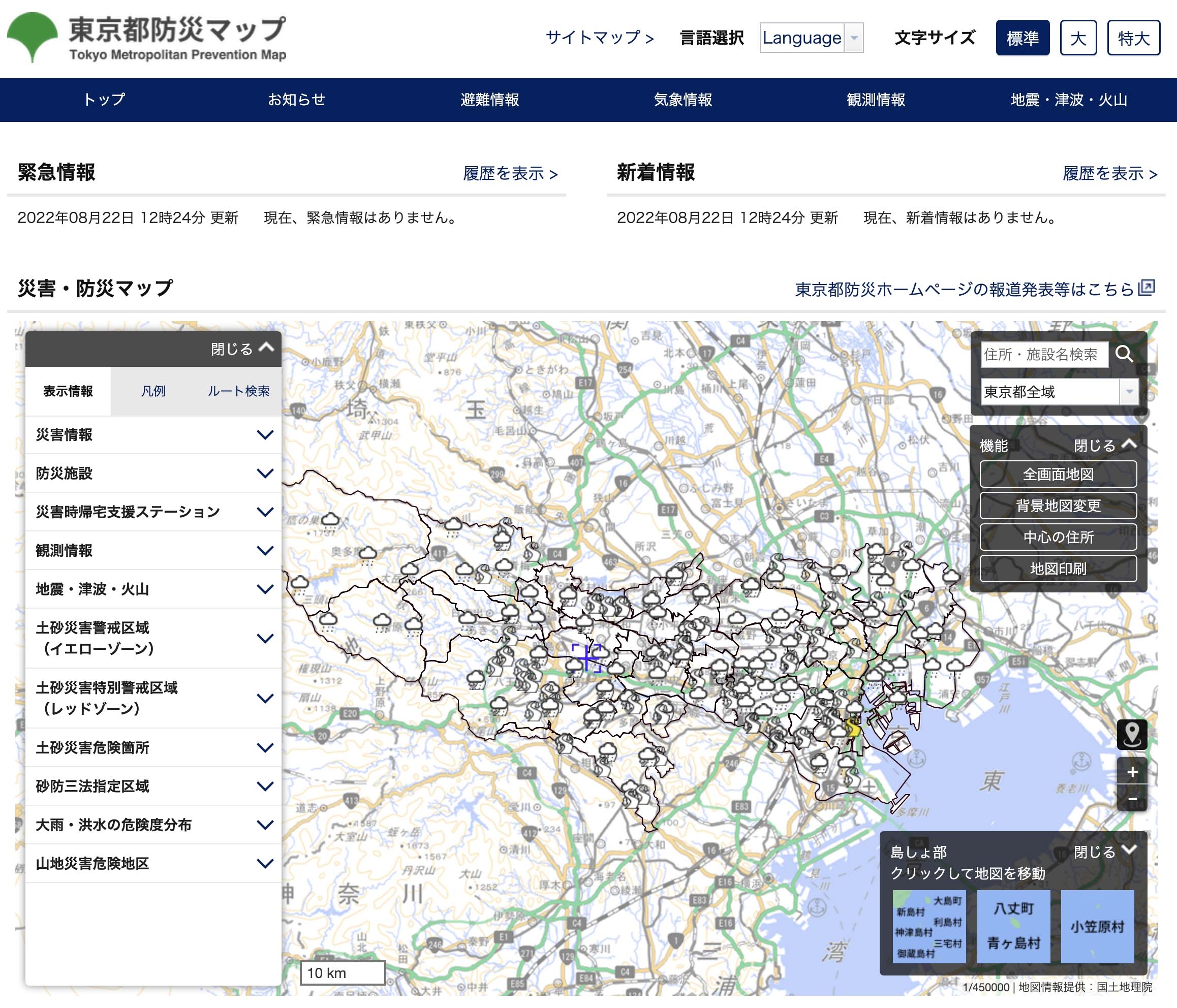Zoom in with the plus button
The width and height of the screenshot is (1177, 1008).
click(x=1132, y=772)
